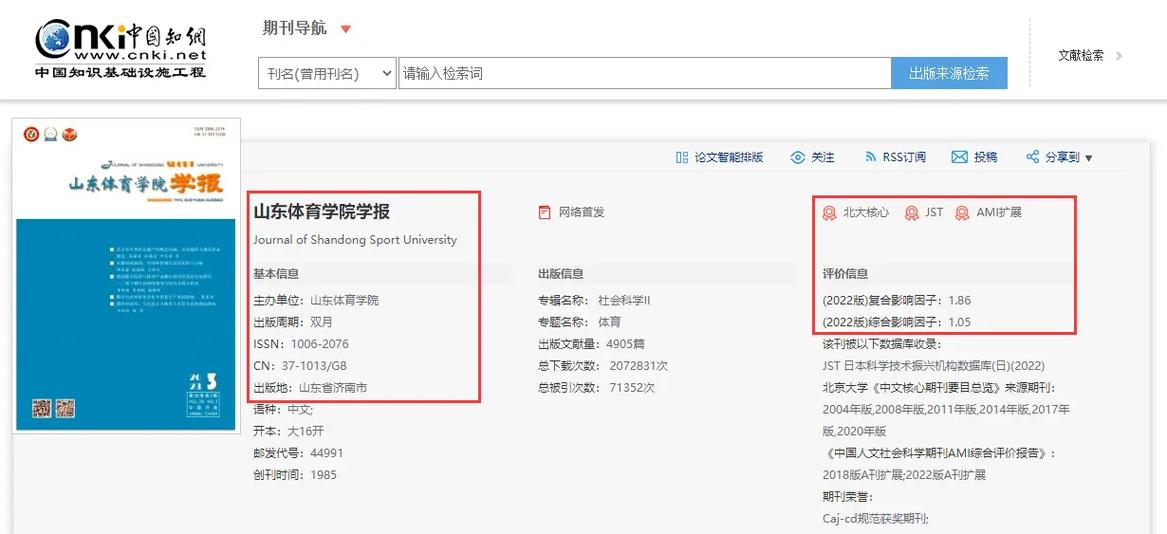Click the chevron next to 文献检索

click(1119, 55)
